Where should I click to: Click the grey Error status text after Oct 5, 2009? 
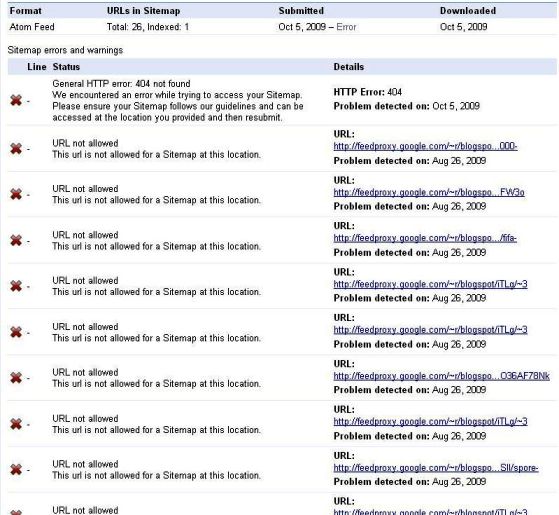coord(346,27)
